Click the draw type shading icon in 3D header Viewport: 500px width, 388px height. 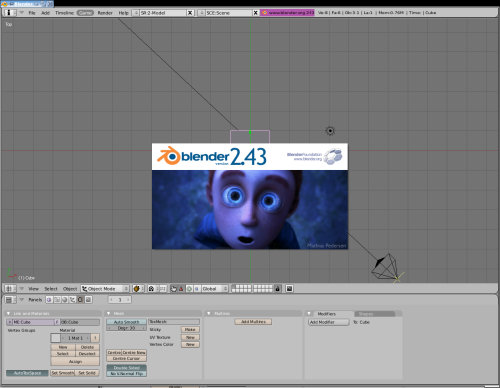click(137, 289)
